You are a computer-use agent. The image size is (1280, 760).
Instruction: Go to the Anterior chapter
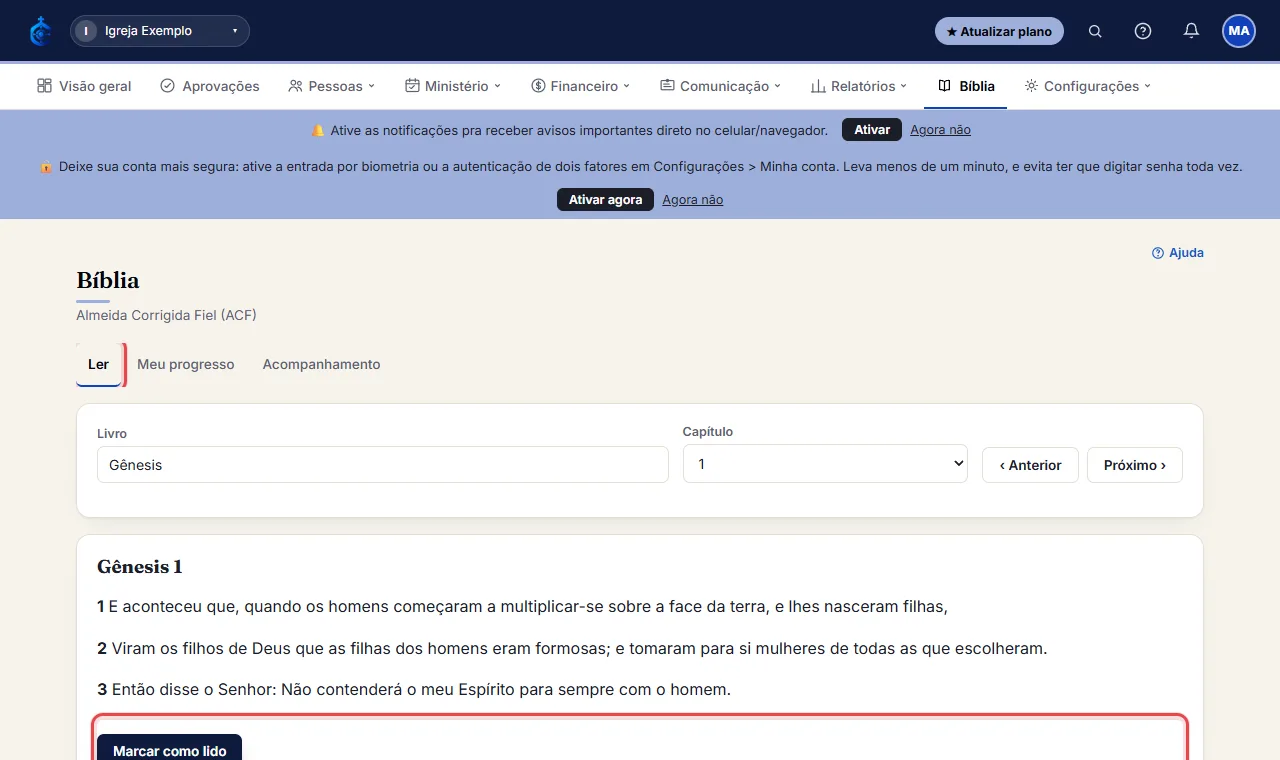point(1030,465)
